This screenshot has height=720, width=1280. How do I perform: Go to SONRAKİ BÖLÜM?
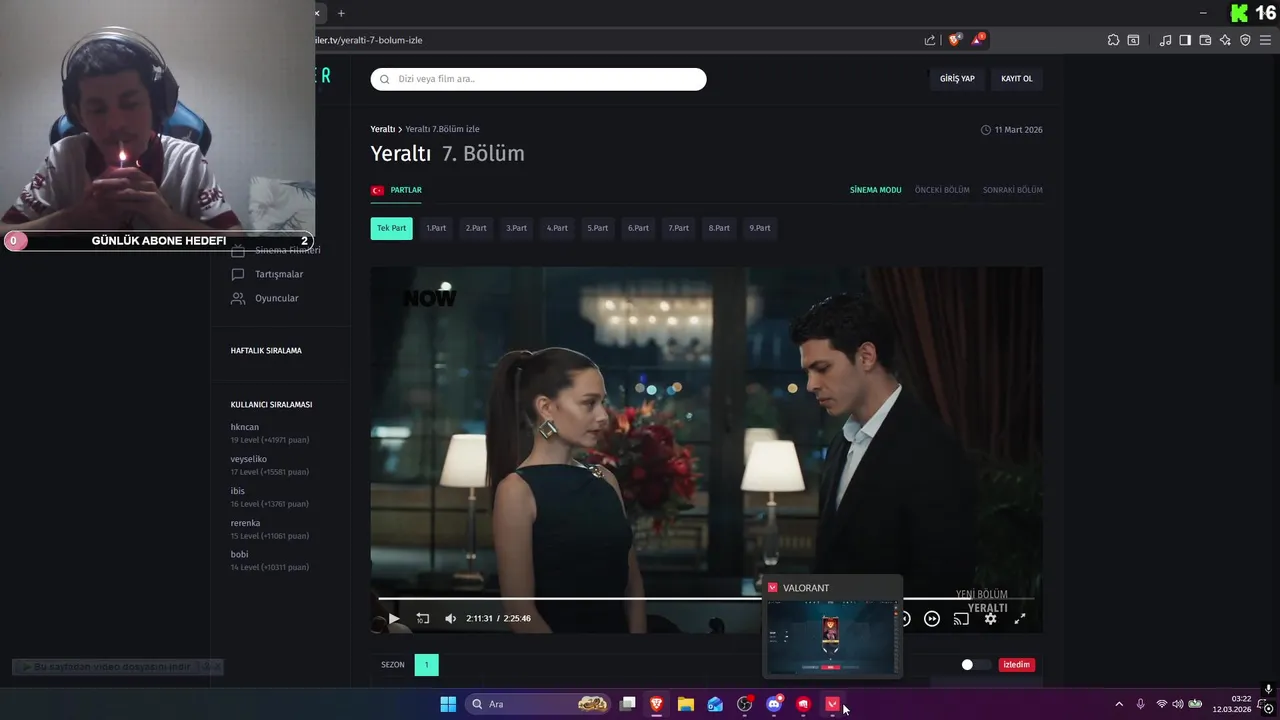1012,190
